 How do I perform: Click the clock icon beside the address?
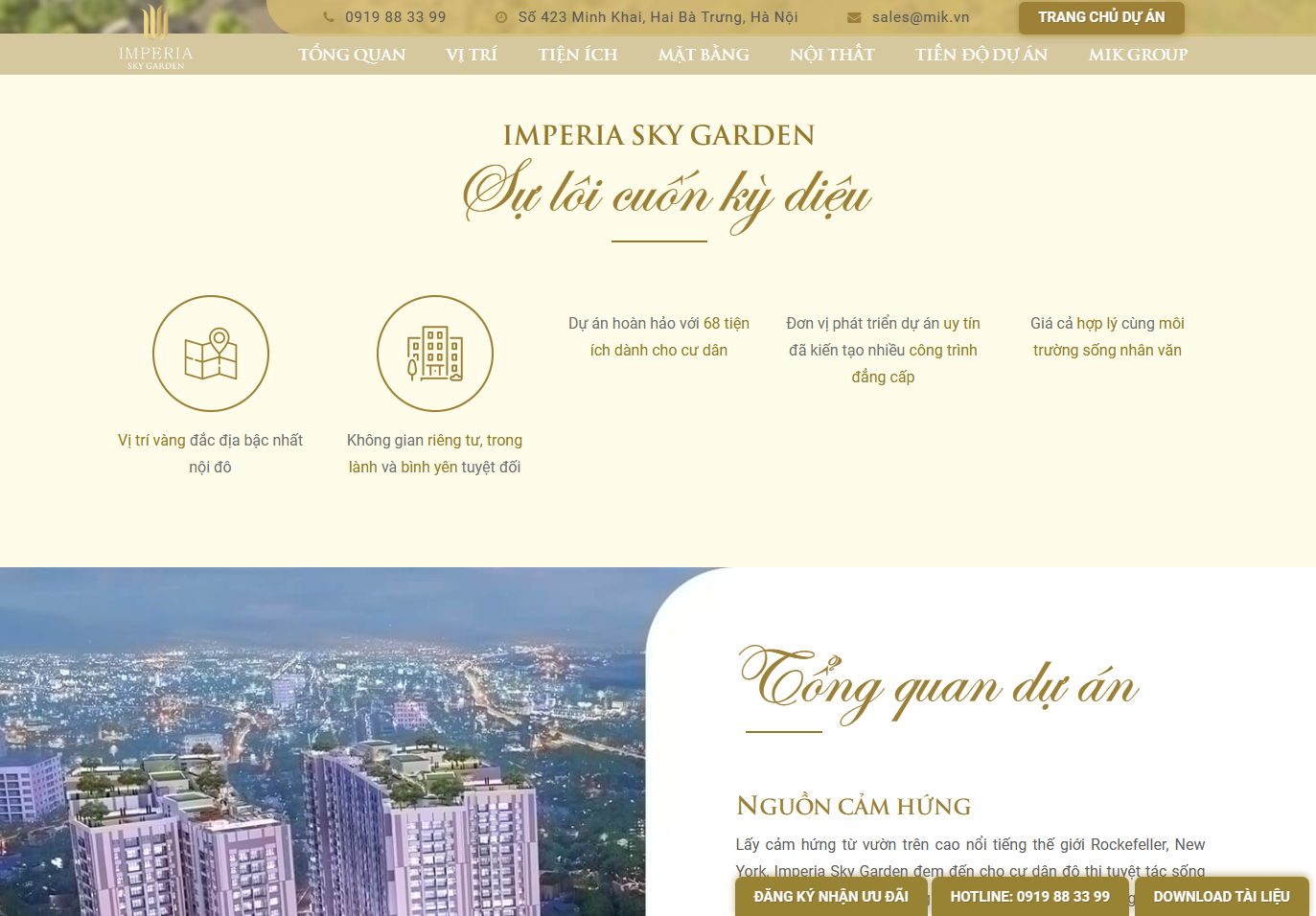point(501,17)
